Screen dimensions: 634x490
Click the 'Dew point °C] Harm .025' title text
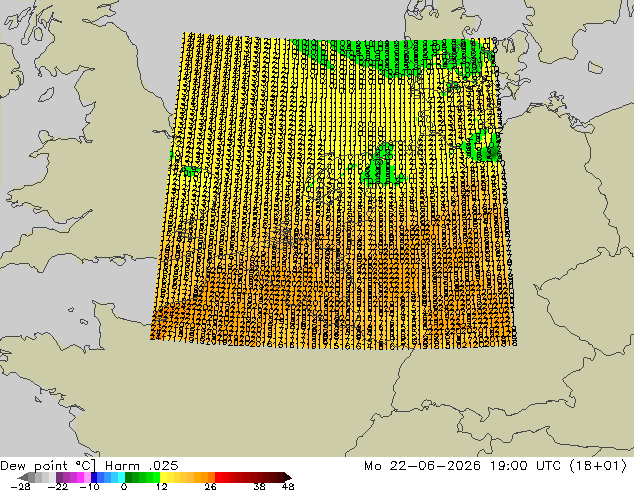89,466
